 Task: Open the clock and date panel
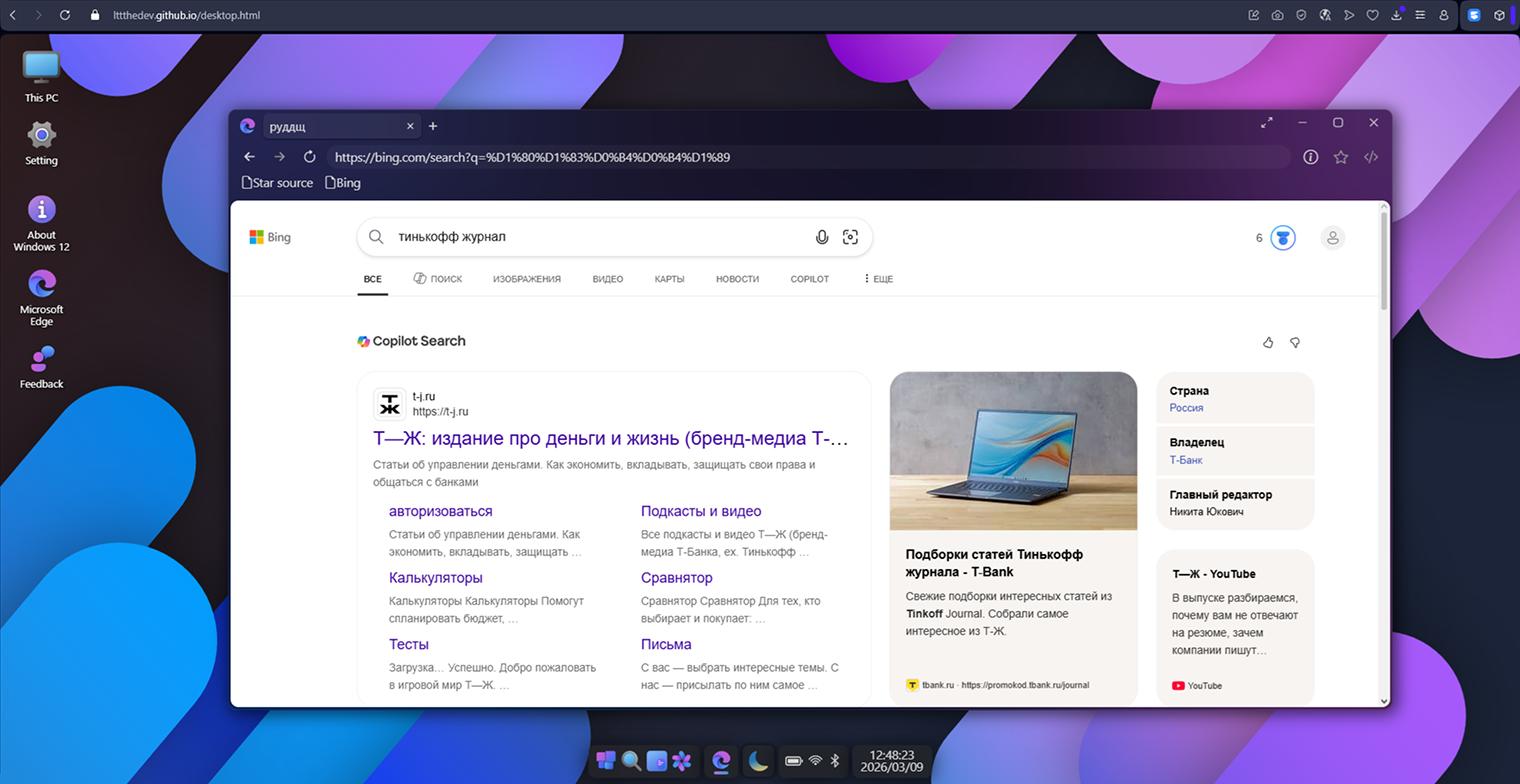click(891, 761)
